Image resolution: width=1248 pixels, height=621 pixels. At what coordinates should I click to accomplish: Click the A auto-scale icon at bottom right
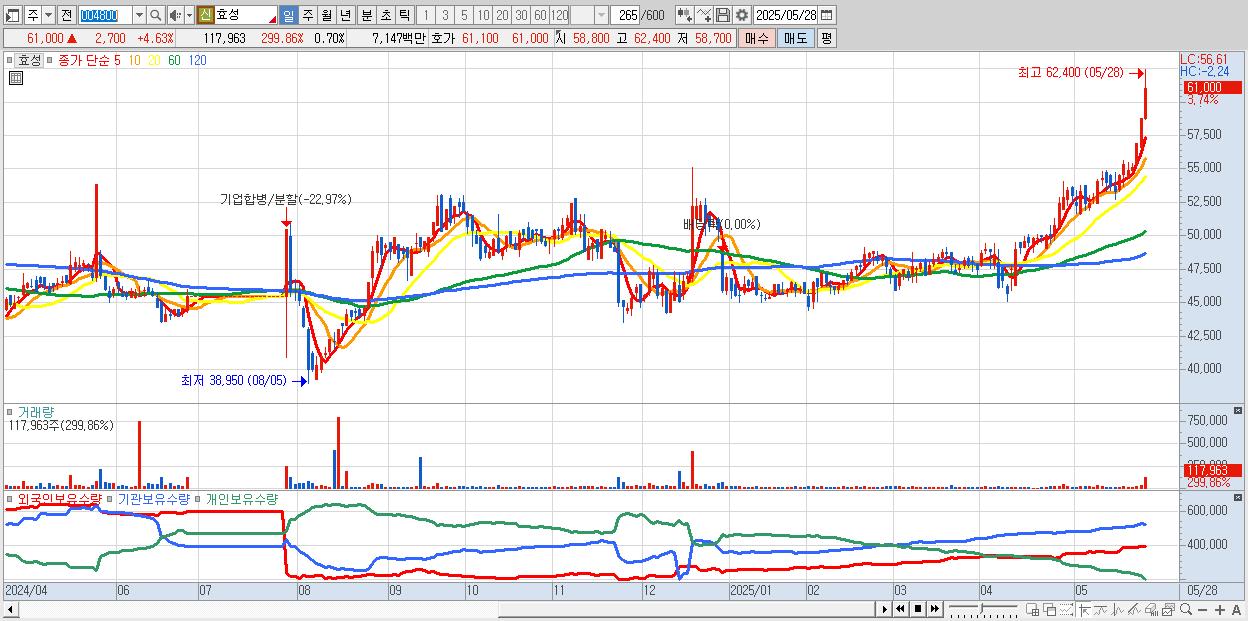(1237, 609)
